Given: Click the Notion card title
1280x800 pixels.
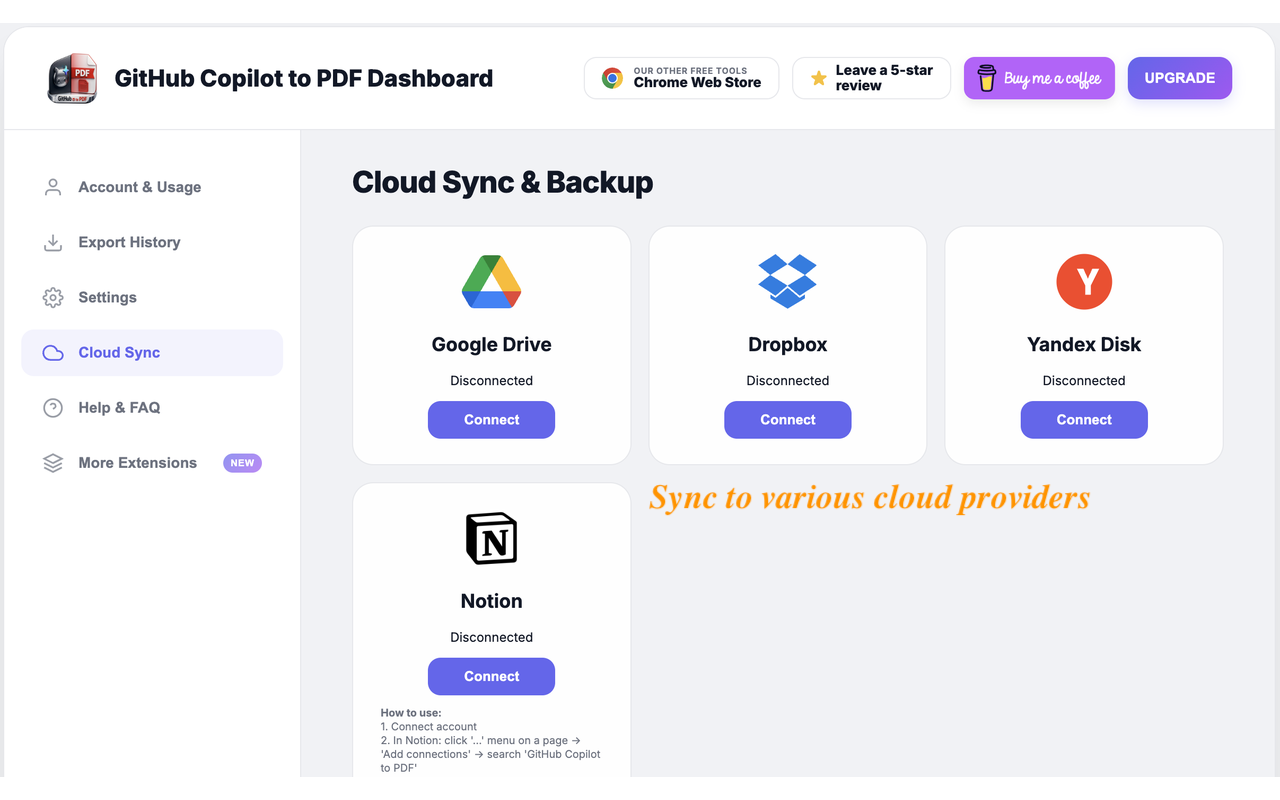Looking at the screenshot, I should 492,601.
